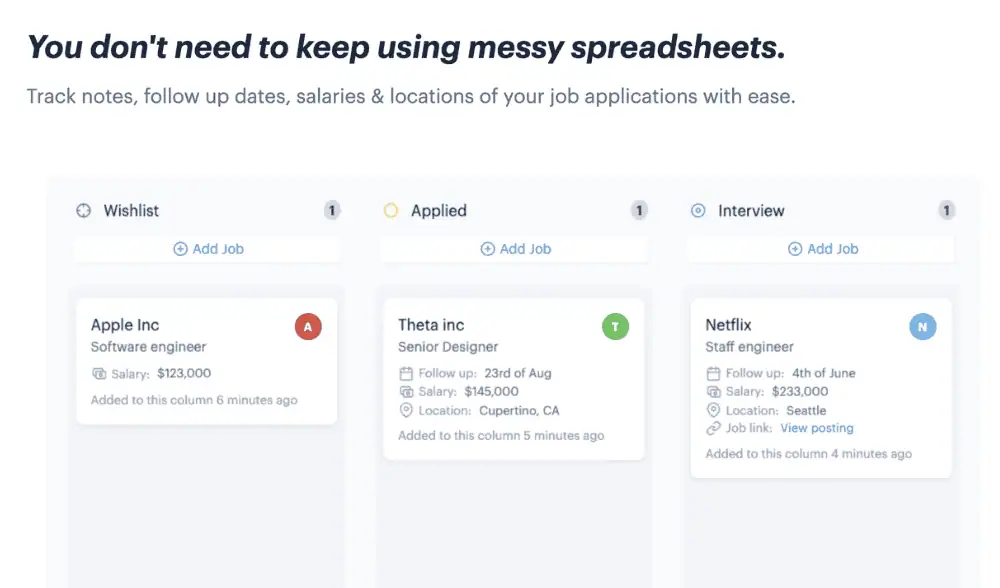Click the Interview job count badge
The image size is (1000, 588).
click(x=946, y=211)
